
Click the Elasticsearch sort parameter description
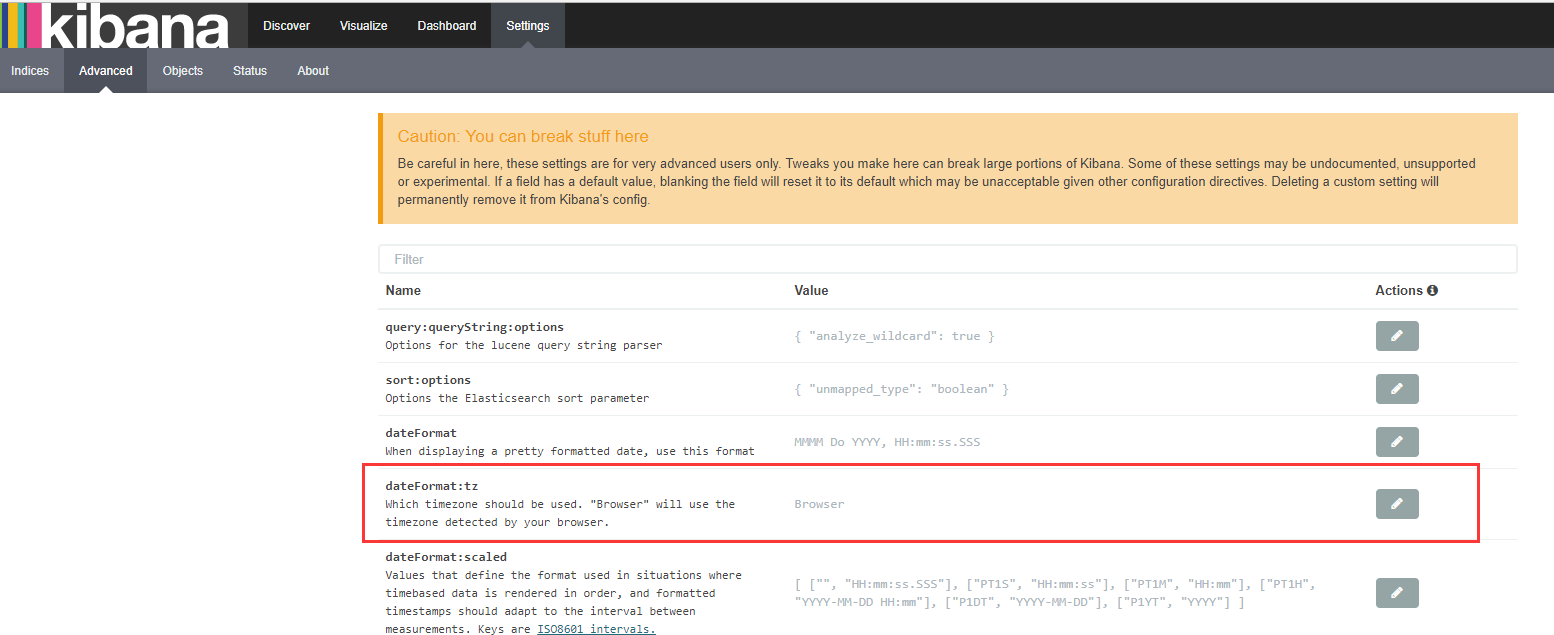click(x=517, y=398)
